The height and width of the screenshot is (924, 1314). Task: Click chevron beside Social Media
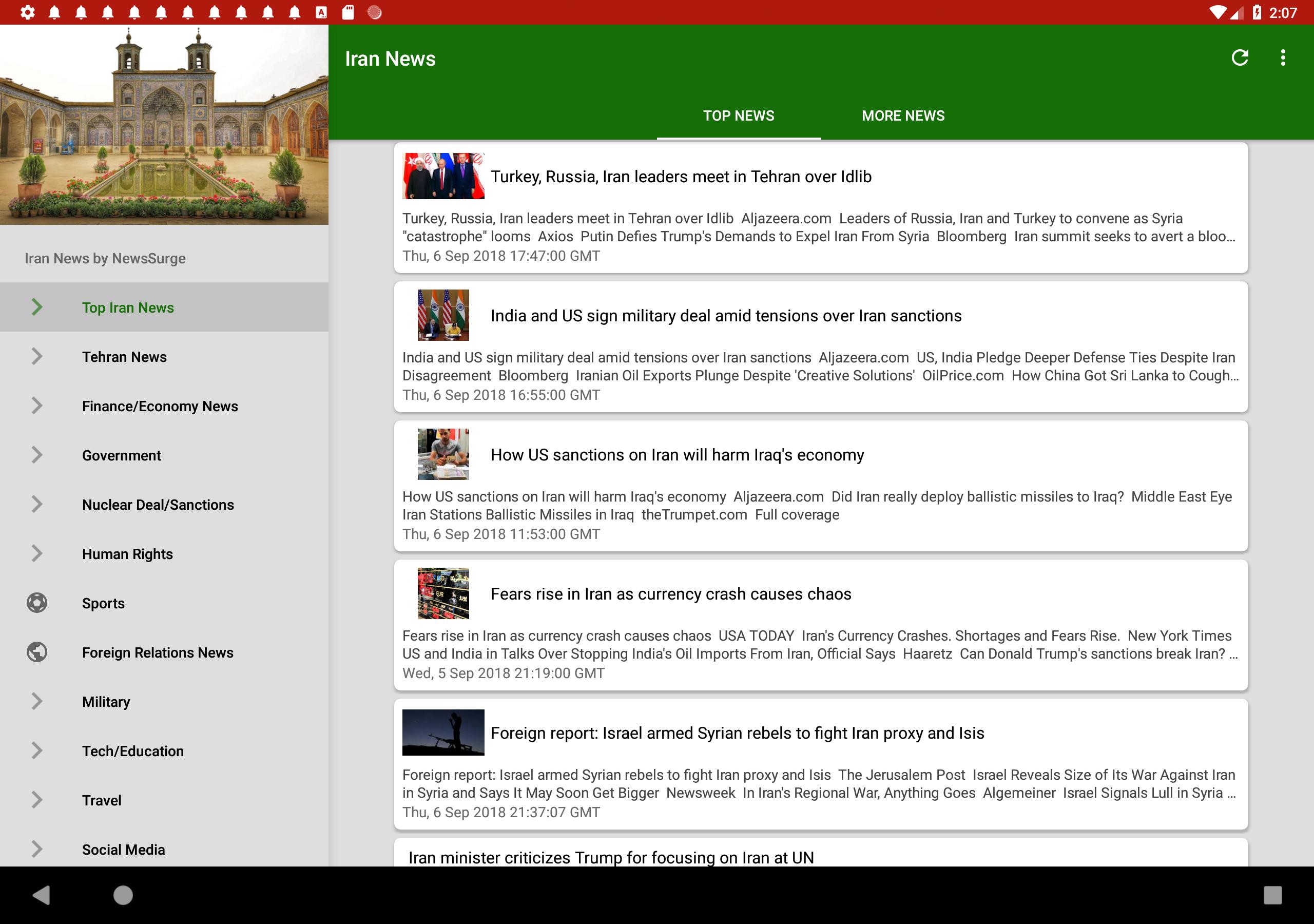37,849
